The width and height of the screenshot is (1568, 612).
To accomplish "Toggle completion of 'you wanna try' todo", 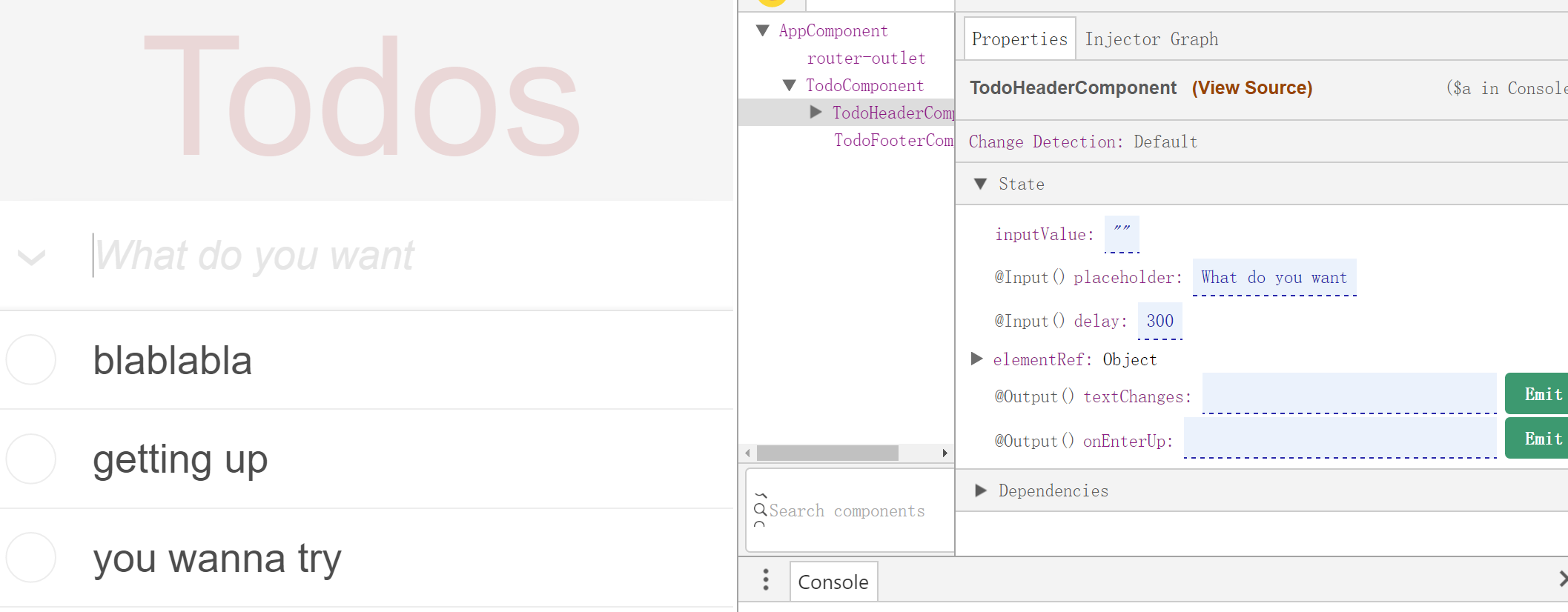I will coord(31,558).
